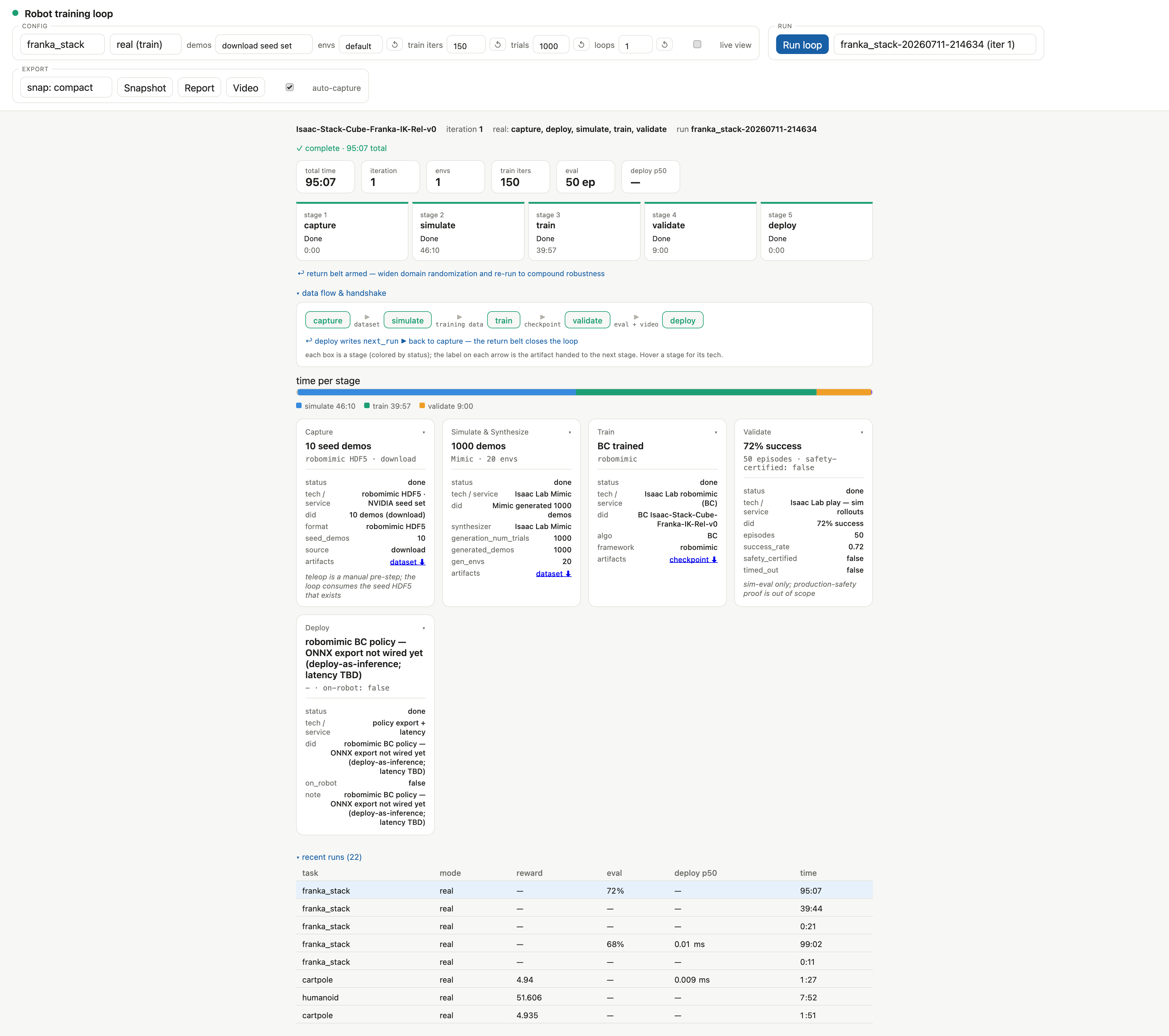Download the Train card checkpoint artifact
1169x1036 pixels.
click(x=693, y=559)
